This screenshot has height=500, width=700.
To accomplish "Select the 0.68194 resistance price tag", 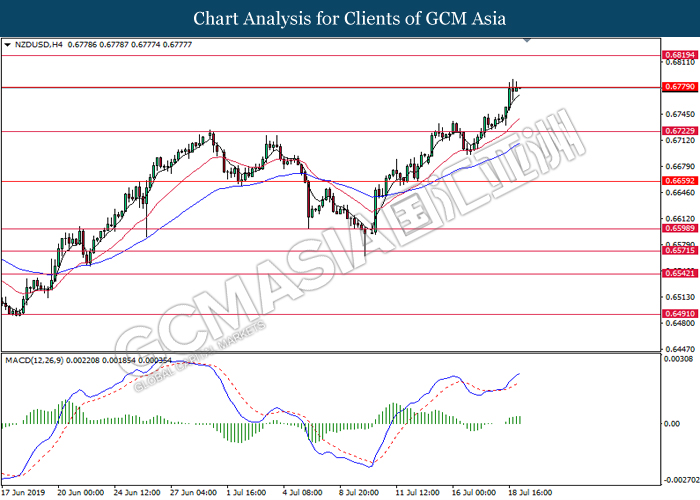I will (678, 55).
